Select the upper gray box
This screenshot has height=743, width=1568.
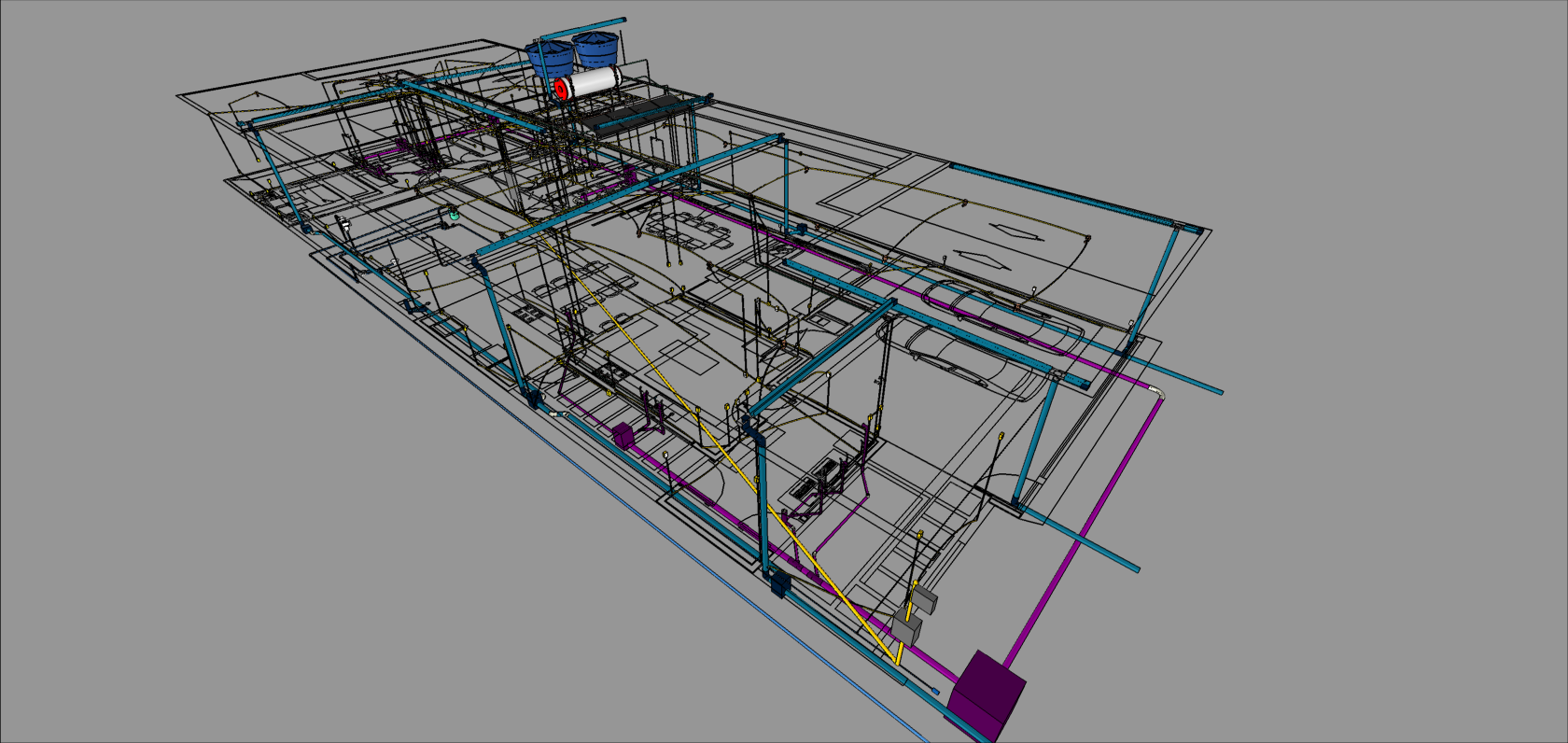(x=924, y=598)
